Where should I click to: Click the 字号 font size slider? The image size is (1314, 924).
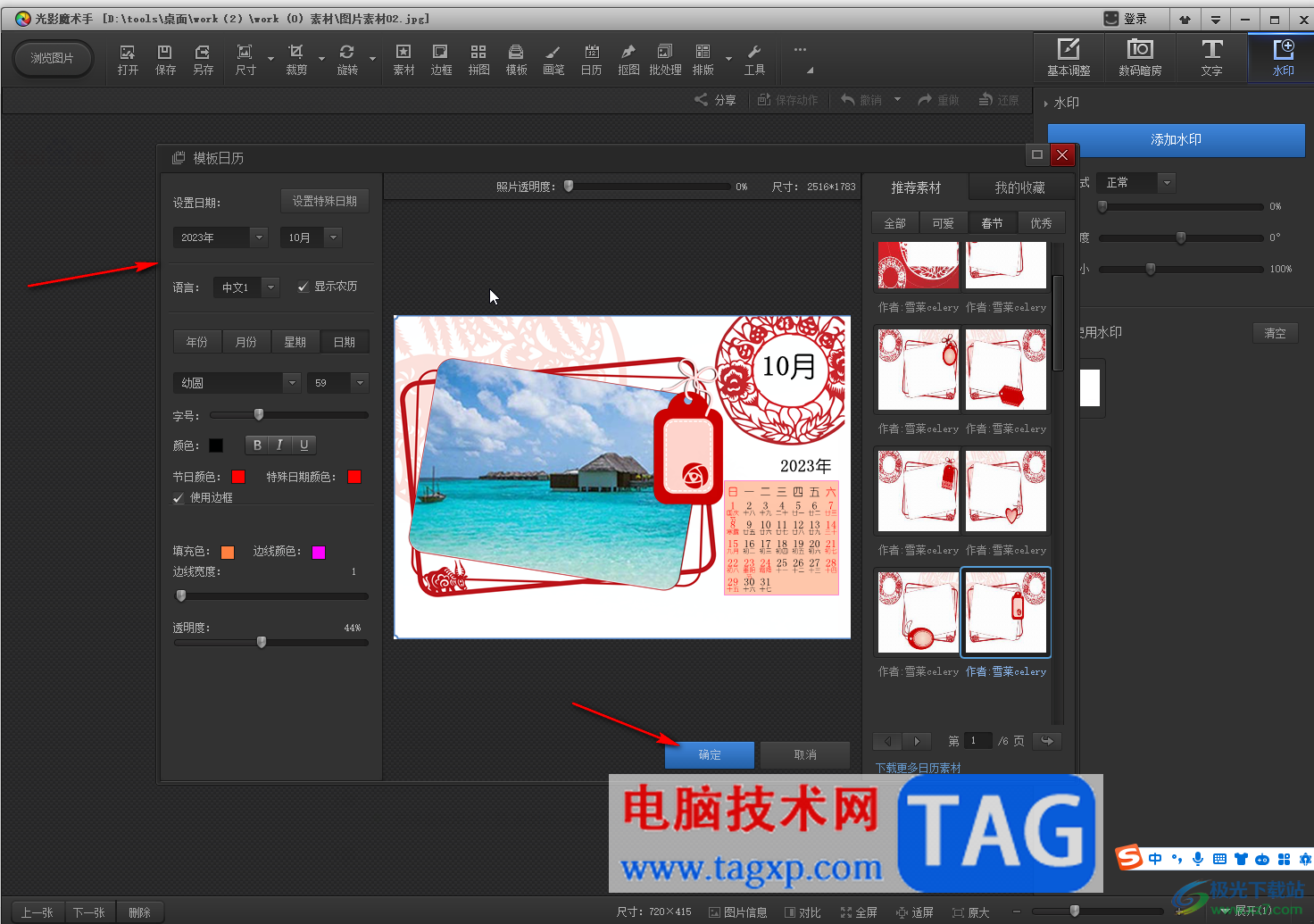point(289,414)
